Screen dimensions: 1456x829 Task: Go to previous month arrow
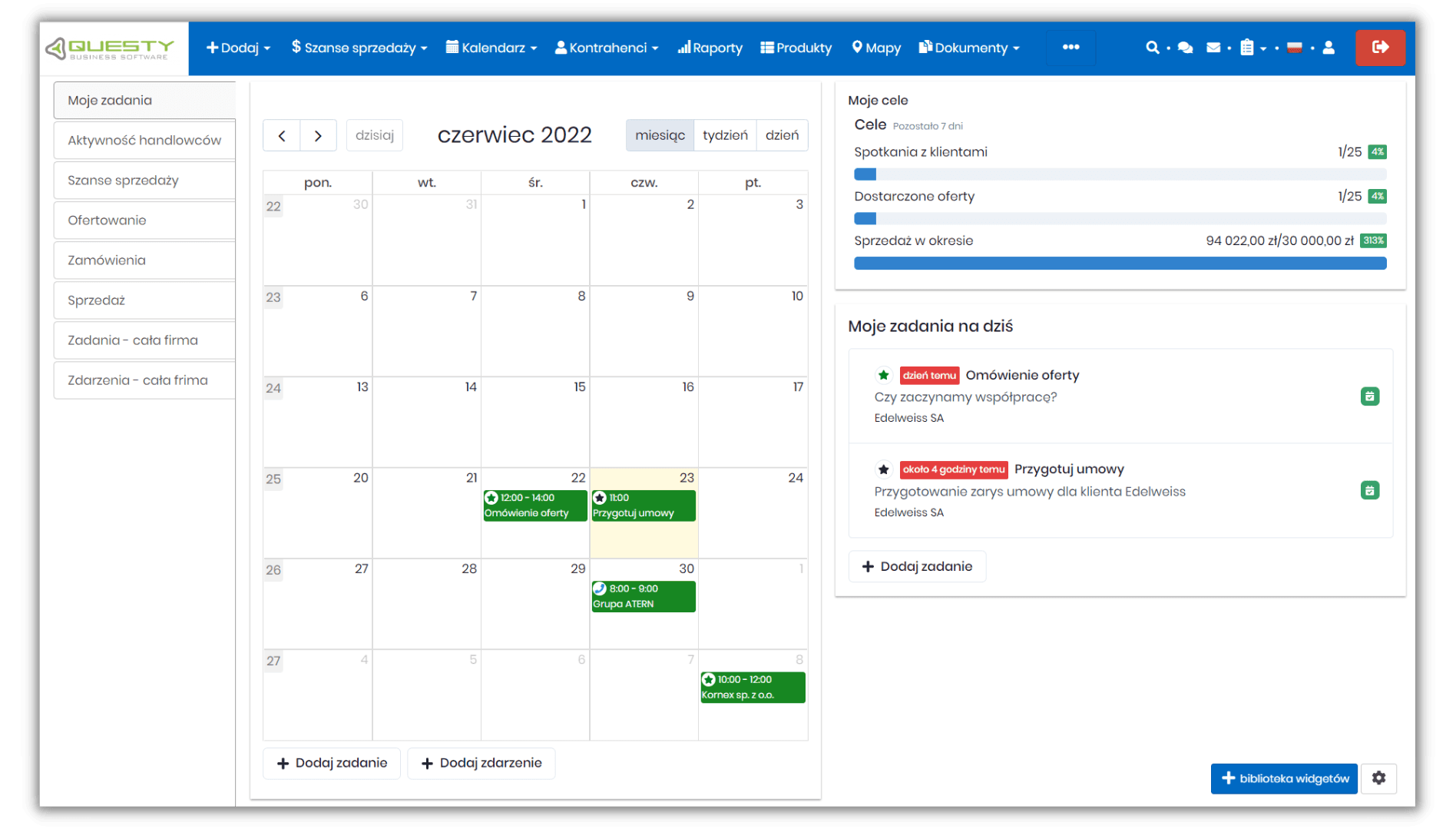[282, 135]
